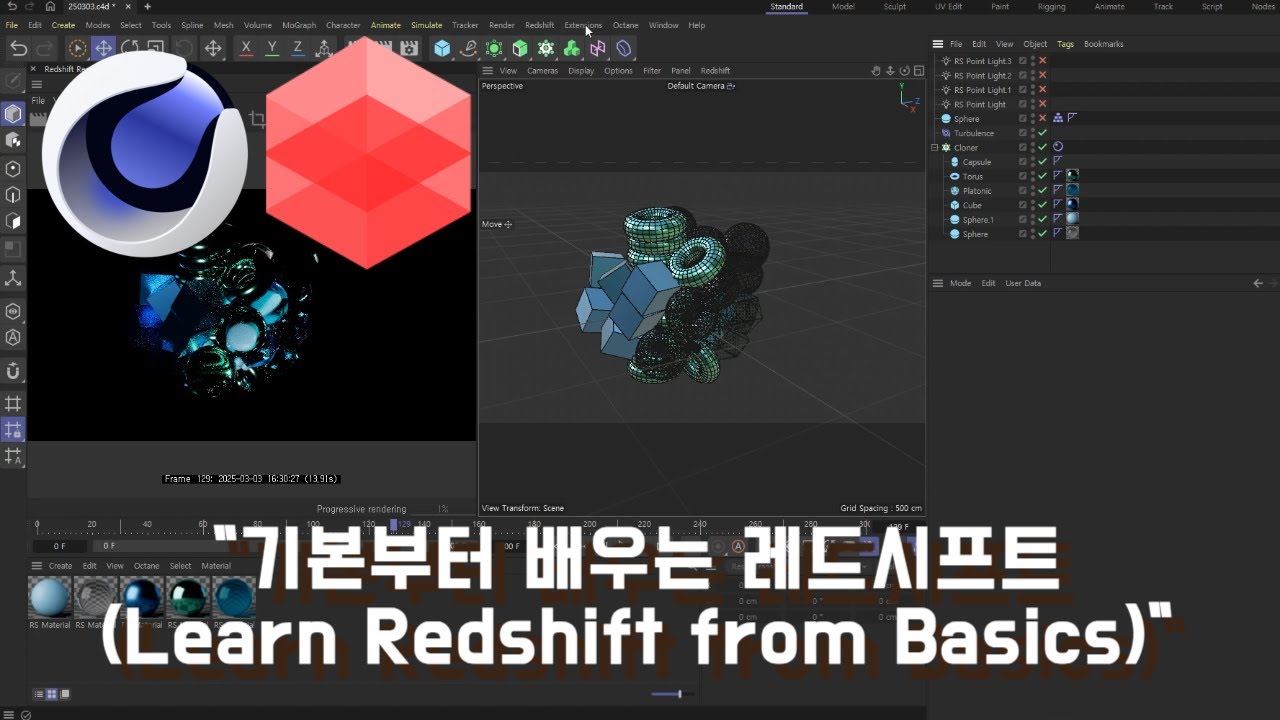This screenshot has height=720, width=1280.
Task: Open the MoGraph menu
Action: pyautogui.click(x=299, y=25)
